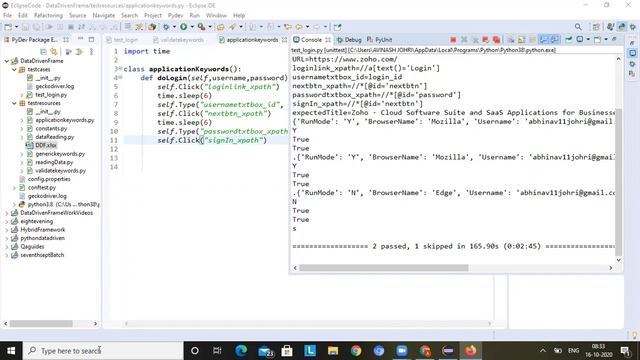Click the toolbar search magnifier icon
The height and width of the screenshot is (360, 640).
point(578,27)
